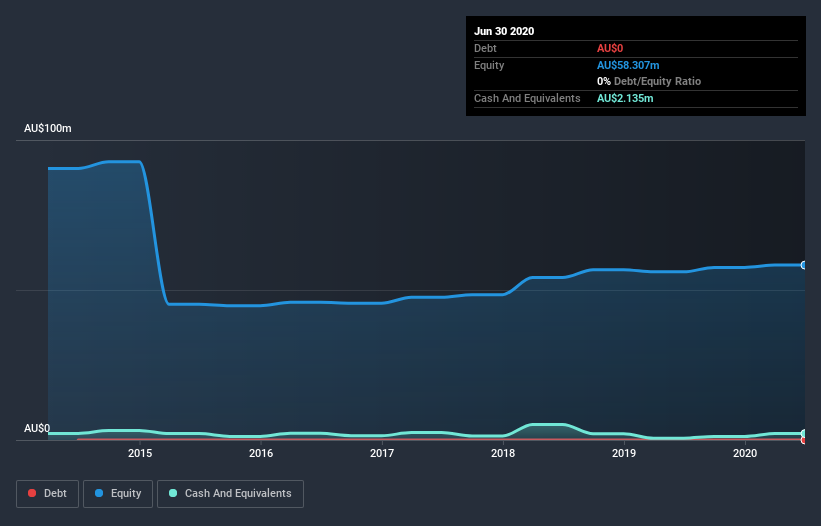
Task: Select the Cash end-point marker for Jun 2020
Action: coord(804,433)
